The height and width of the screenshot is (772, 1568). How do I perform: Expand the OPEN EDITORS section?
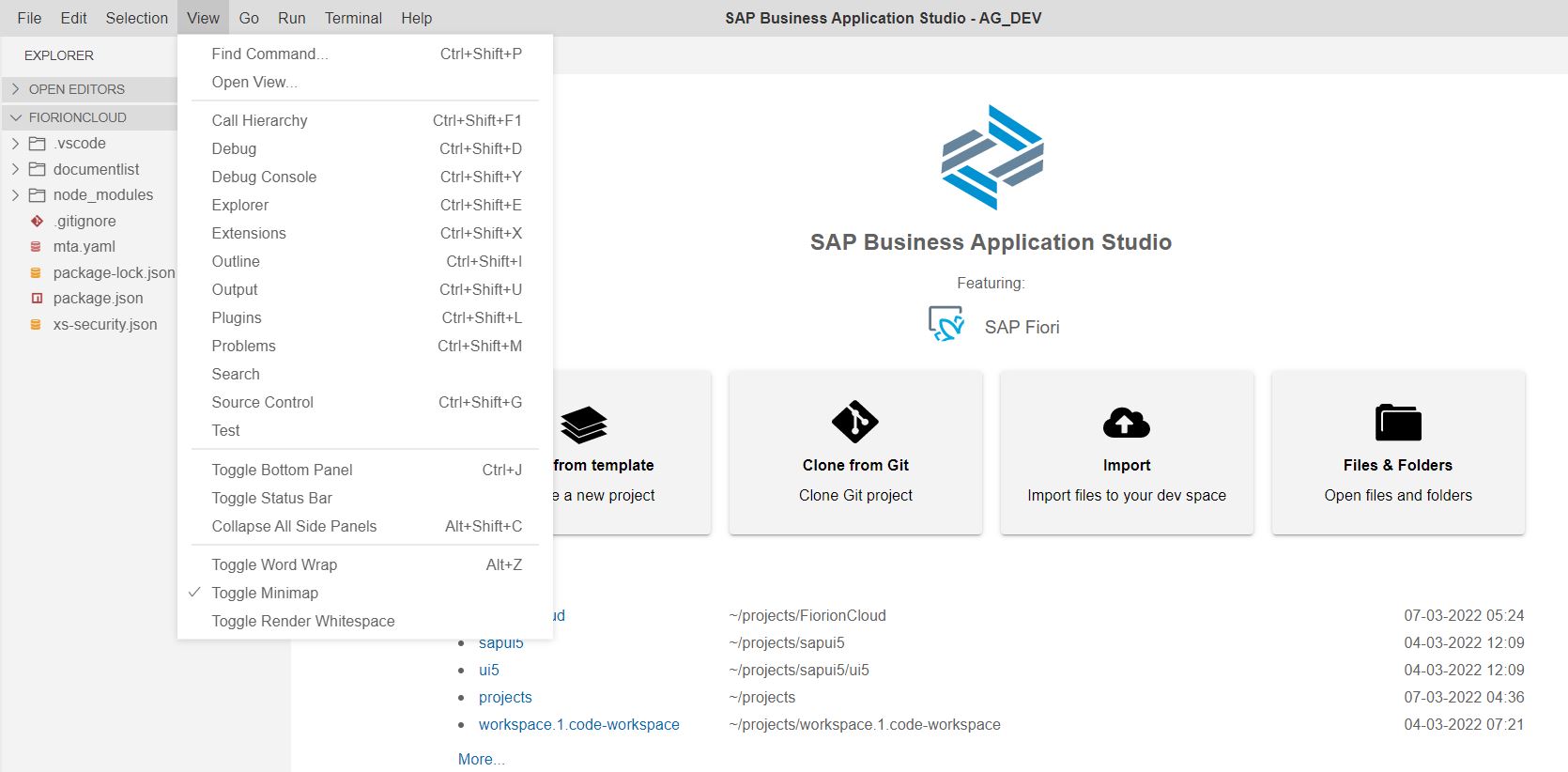[16, 89]
